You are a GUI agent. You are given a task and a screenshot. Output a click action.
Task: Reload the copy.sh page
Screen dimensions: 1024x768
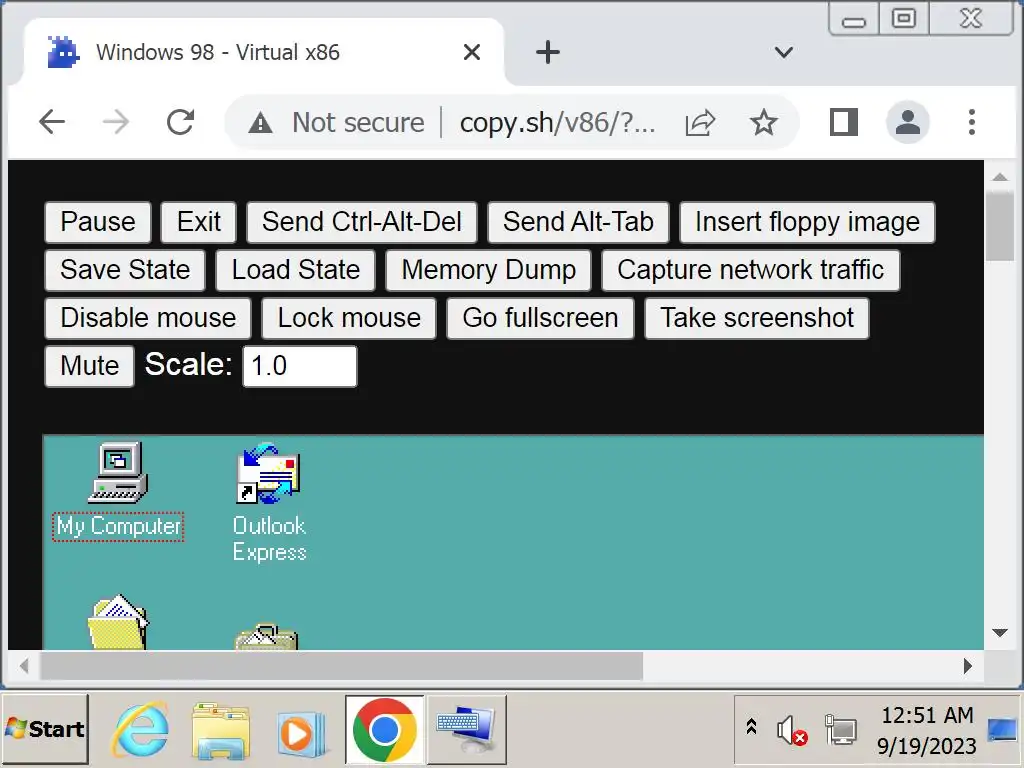click(180, 122)
